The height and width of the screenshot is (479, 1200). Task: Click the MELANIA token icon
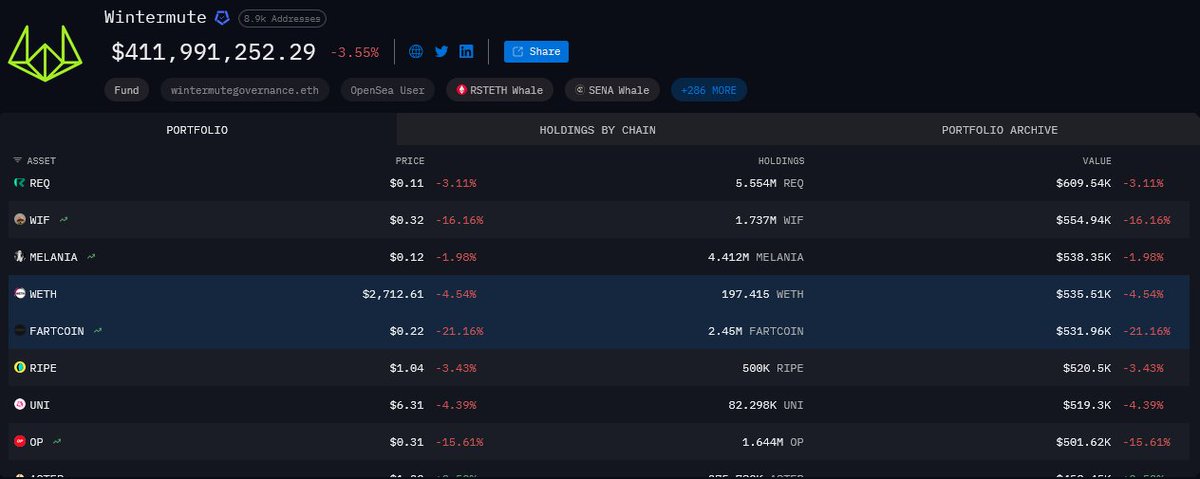pos(19,257)
